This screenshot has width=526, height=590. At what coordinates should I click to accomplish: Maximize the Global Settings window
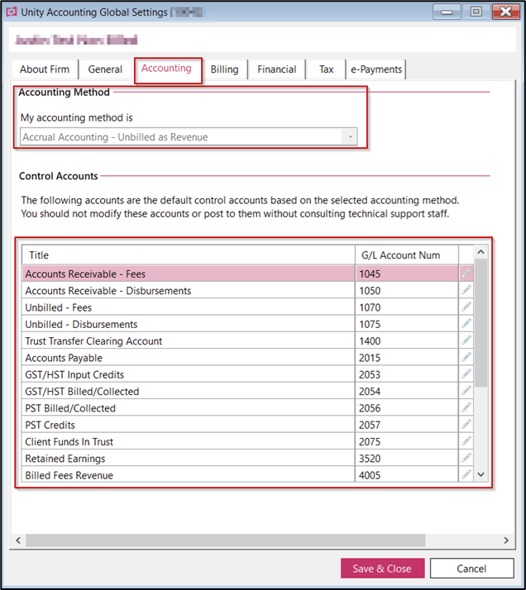tap(476, 12)
